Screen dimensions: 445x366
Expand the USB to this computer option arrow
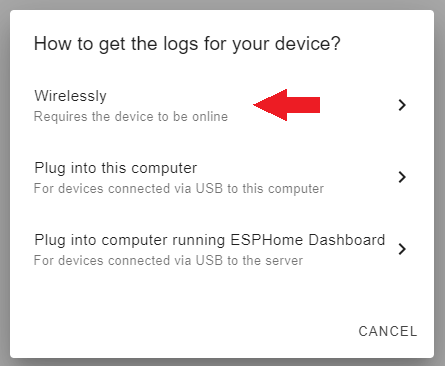coord(402,177)
